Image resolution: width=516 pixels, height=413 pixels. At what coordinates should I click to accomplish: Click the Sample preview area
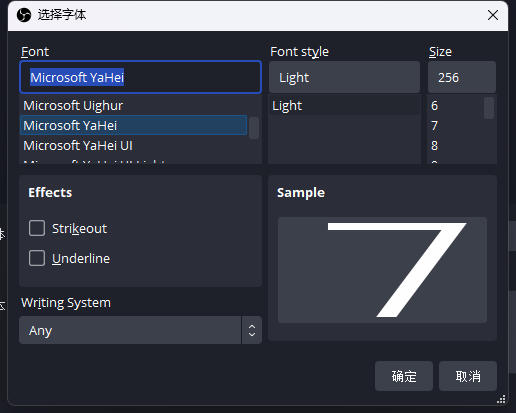point(382,270)
